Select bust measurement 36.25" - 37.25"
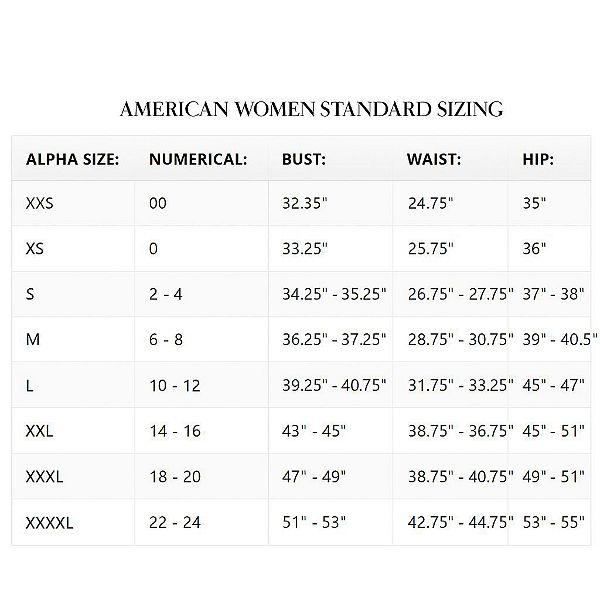Viewport: 600px width, 600px height. [334, 340]
